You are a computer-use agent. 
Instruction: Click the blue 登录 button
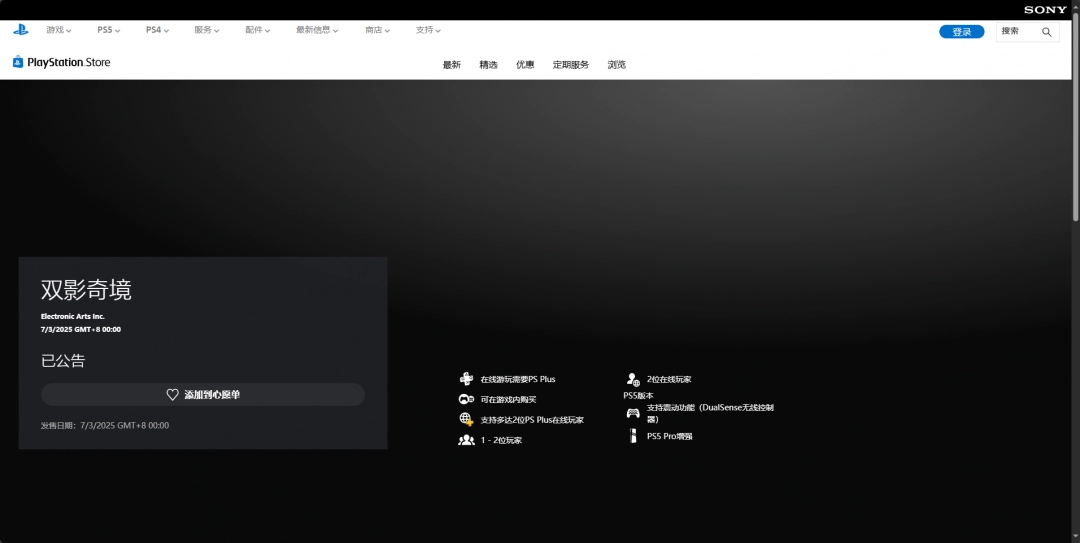tap(961, 32)
